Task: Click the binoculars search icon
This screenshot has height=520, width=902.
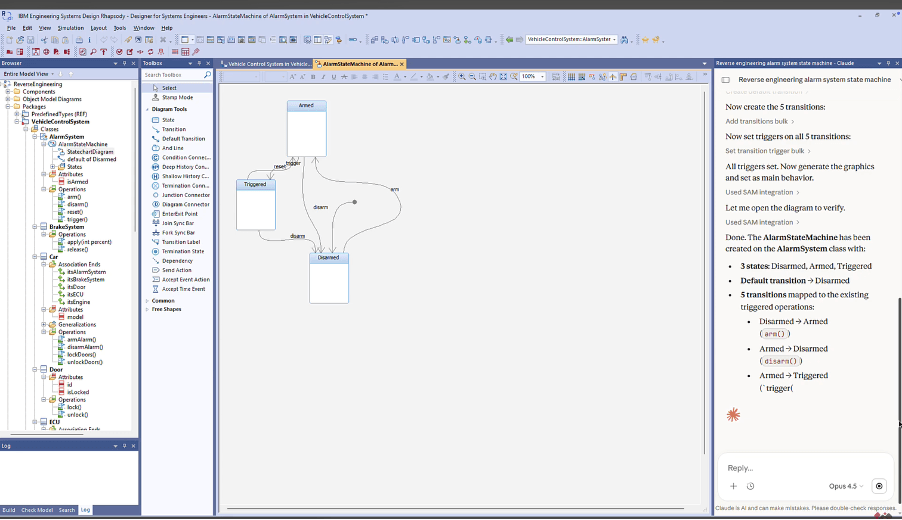Action: (x=624, y=40)
